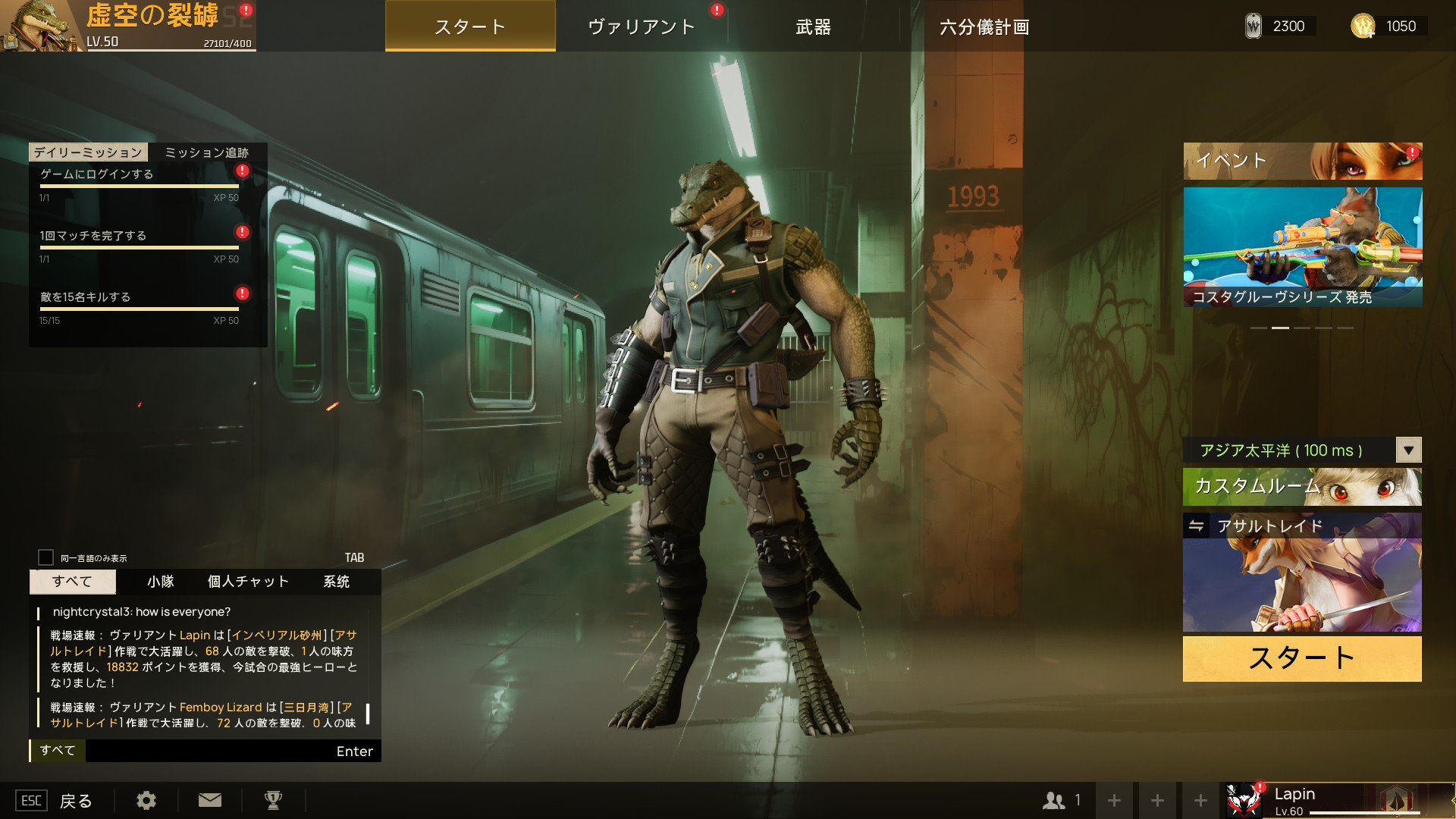Open the trophy achievements icon
This screenshot has height=819, width=1456.
pyautogui.click(x=273, y=800)
